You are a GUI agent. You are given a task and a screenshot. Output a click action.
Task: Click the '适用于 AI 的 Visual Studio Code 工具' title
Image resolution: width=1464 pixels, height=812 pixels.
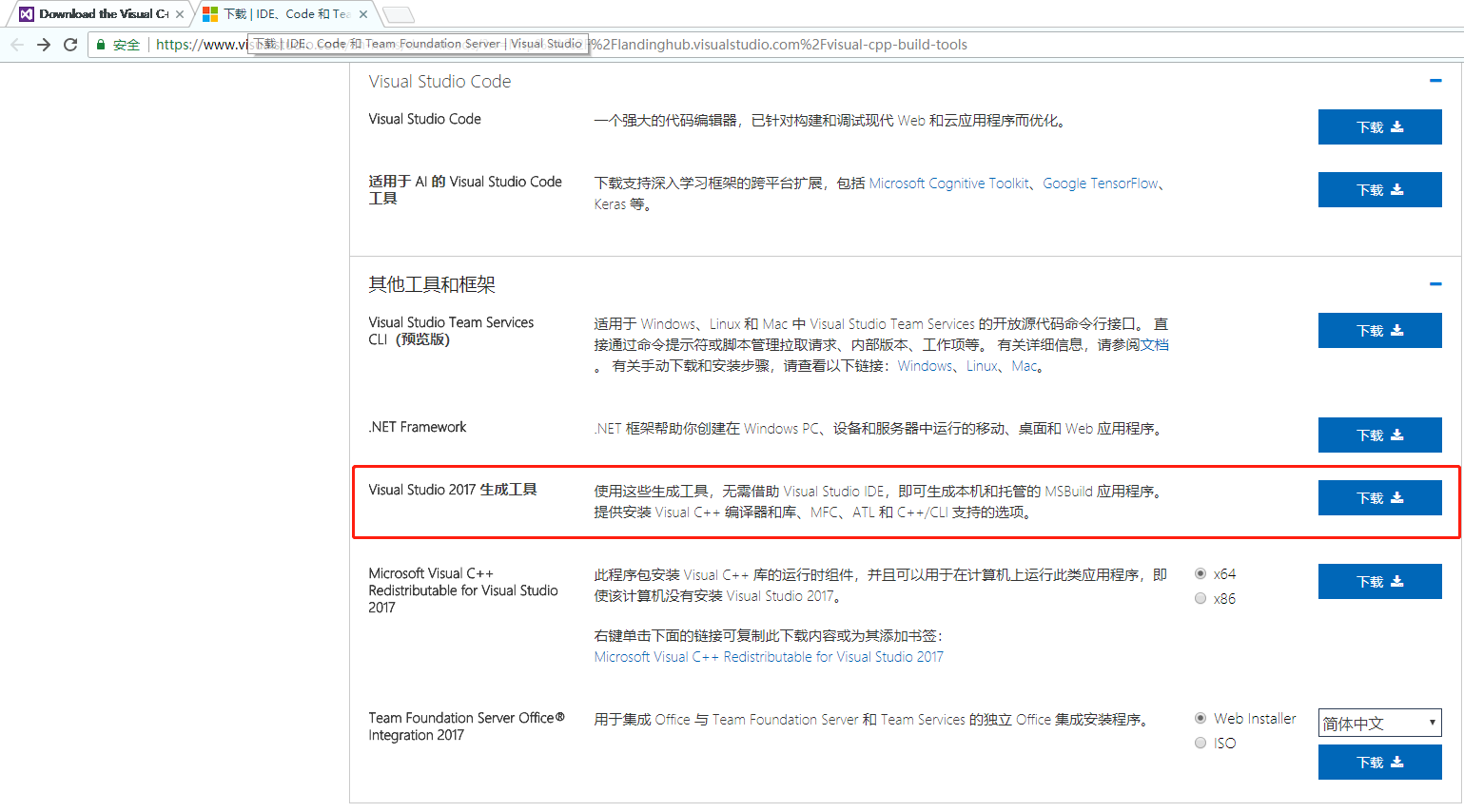[465, 190]
